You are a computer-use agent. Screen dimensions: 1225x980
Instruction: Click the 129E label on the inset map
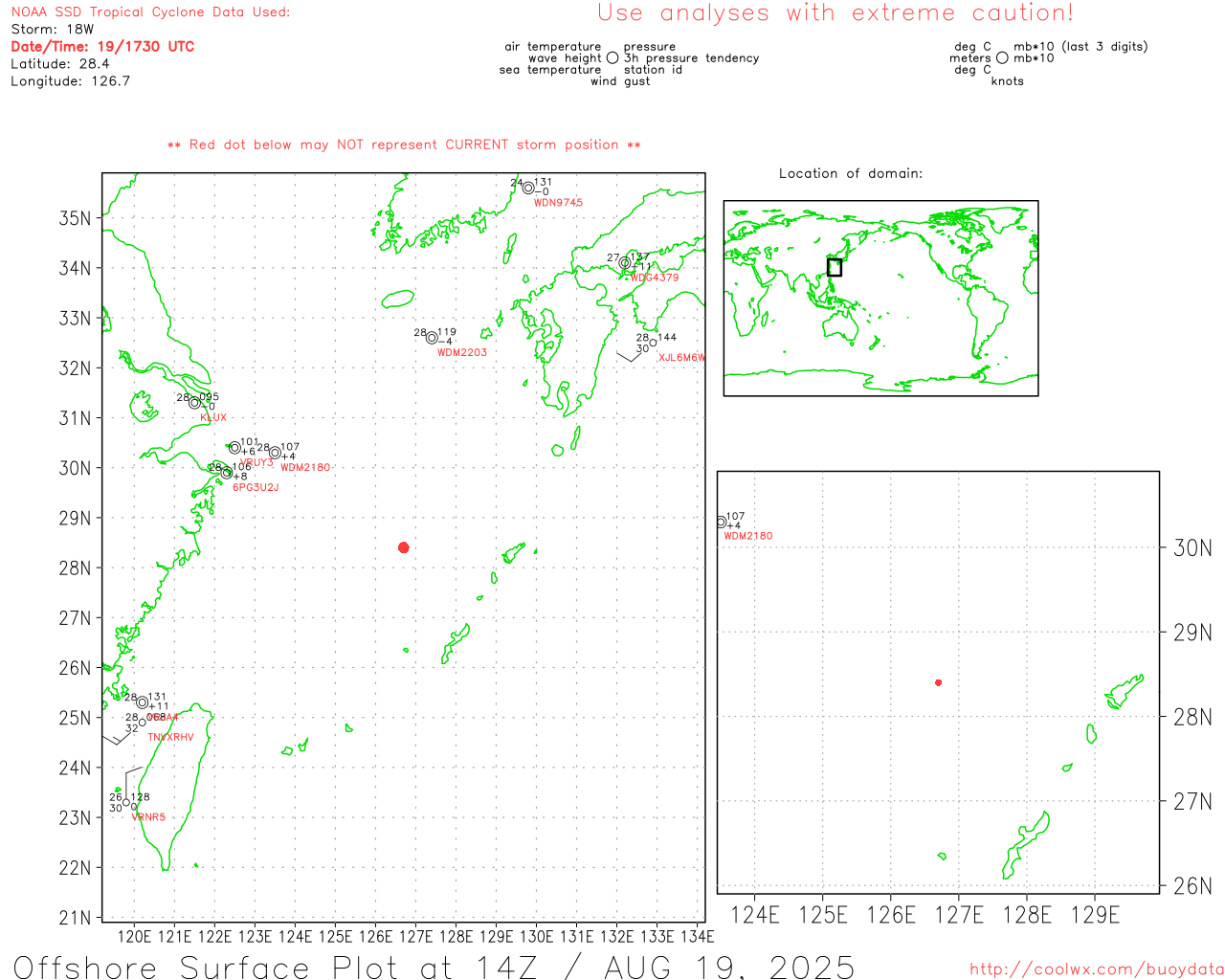pyautogui.click(x=1095, y=915)
